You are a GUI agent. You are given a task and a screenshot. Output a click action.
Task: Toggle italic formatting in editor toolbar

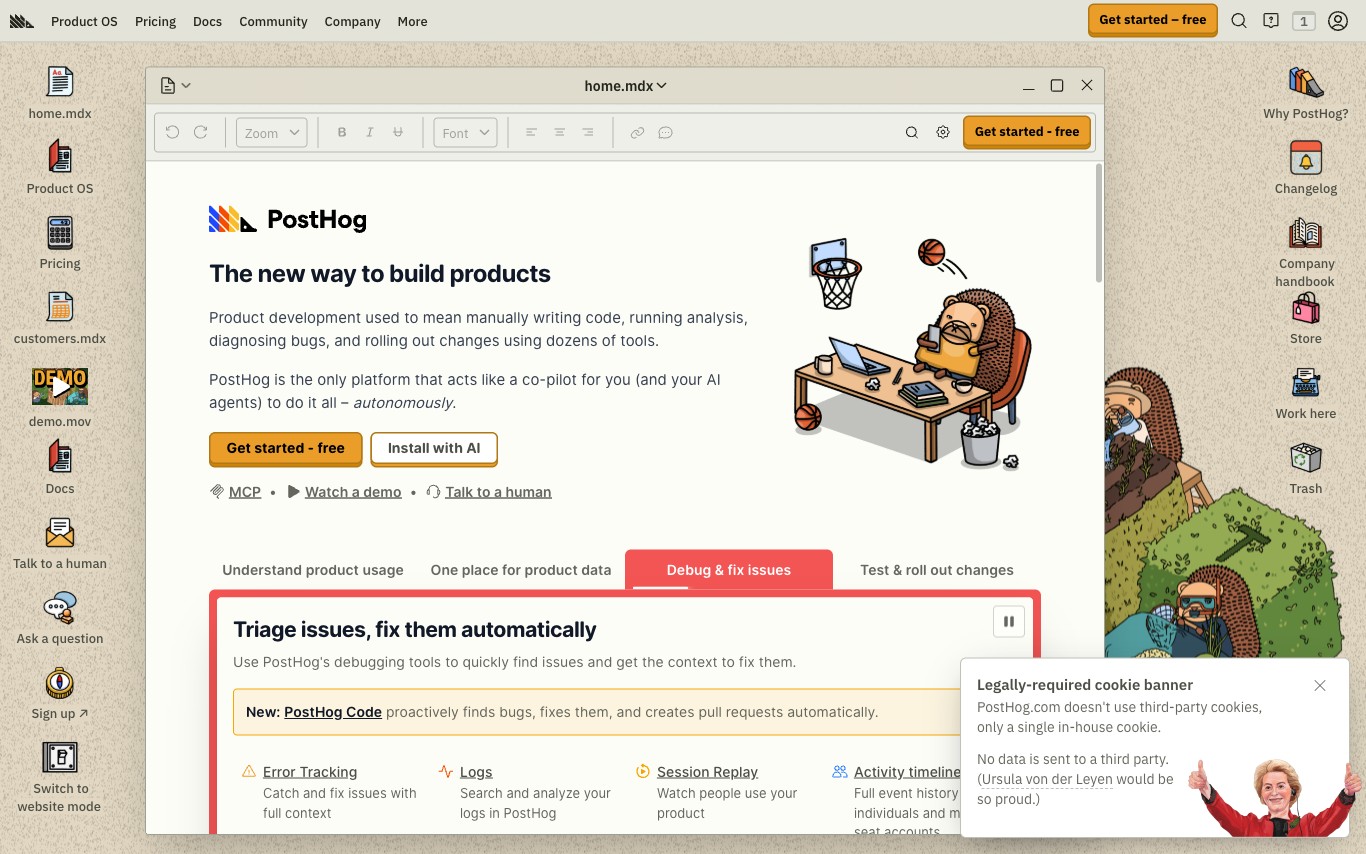pos(370,132)
